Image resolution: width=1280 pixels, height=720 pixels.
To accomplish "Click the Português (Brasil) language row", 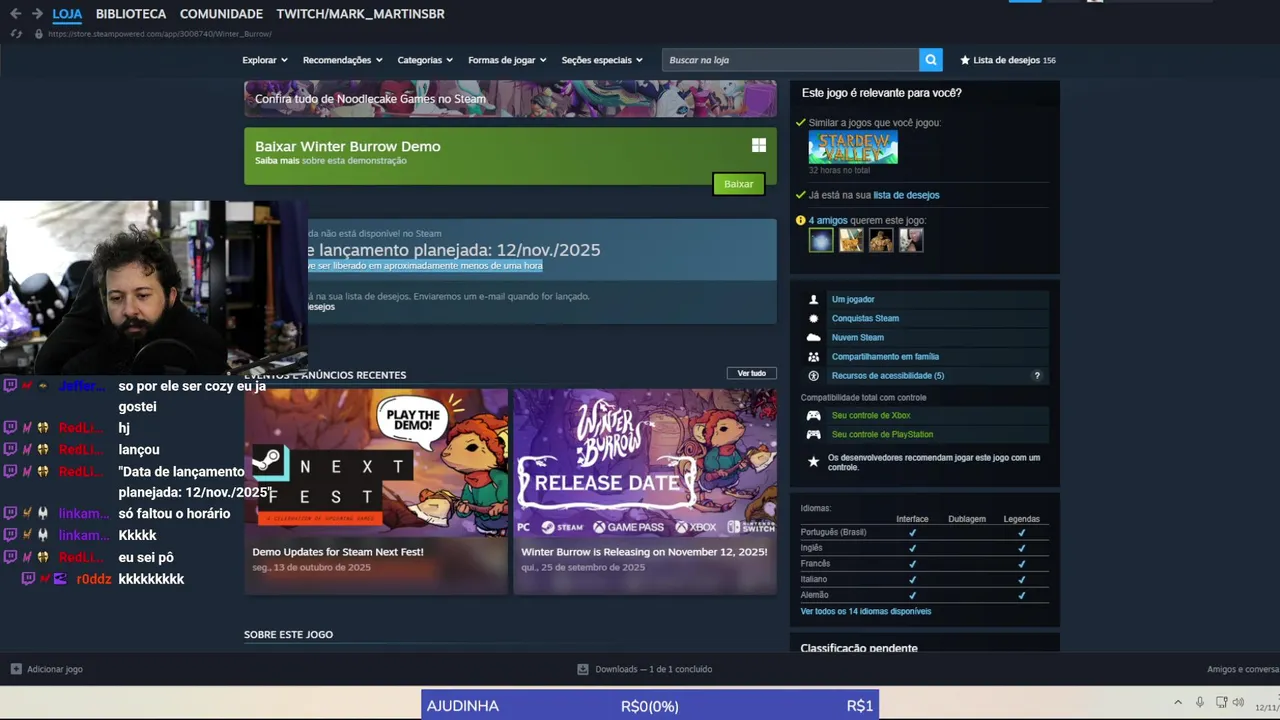I will click(x=925, y=532).
